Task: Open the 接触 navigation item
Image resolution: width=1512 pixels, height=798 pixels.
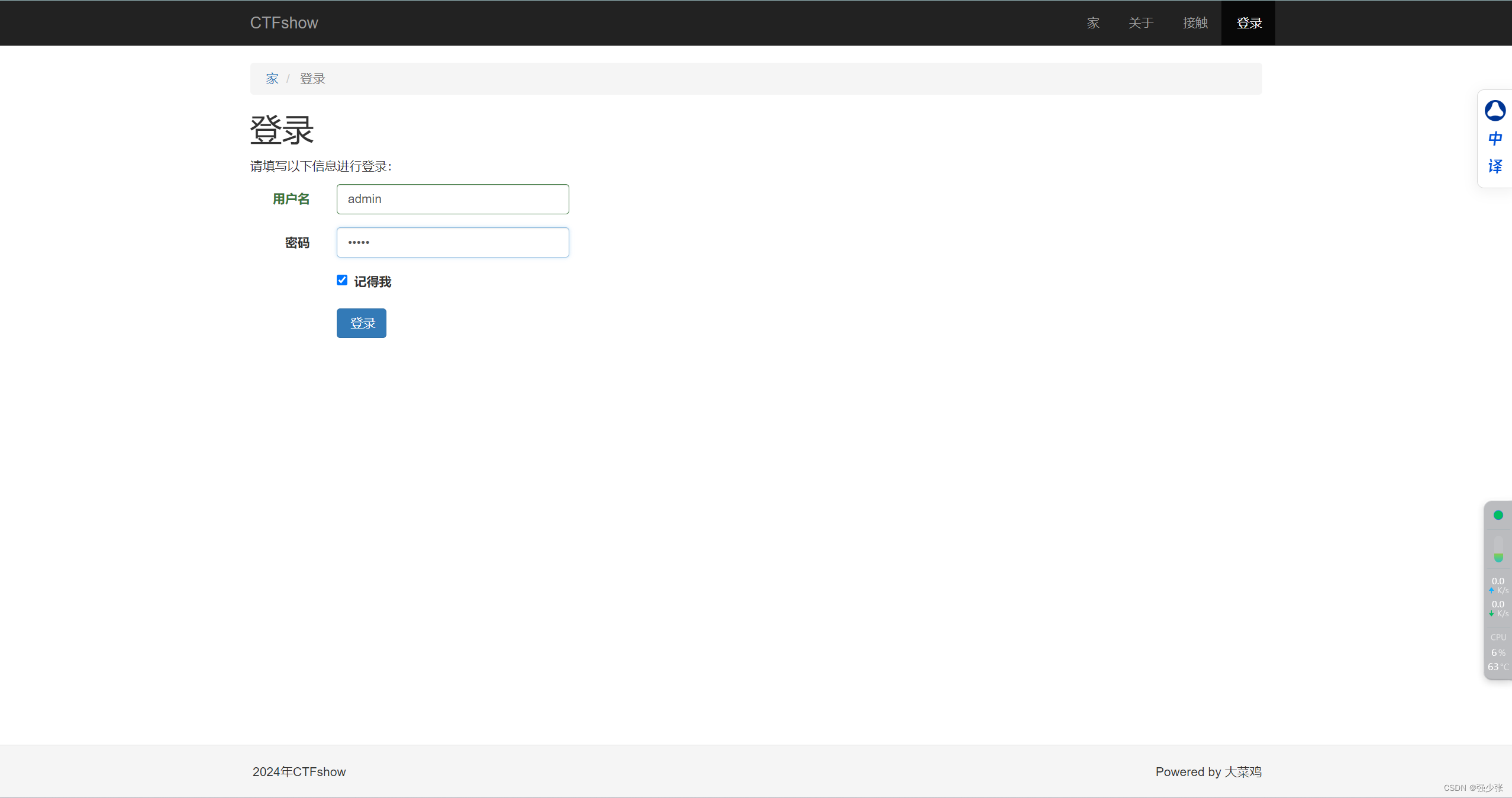Action: click(x=1195, y=22)
